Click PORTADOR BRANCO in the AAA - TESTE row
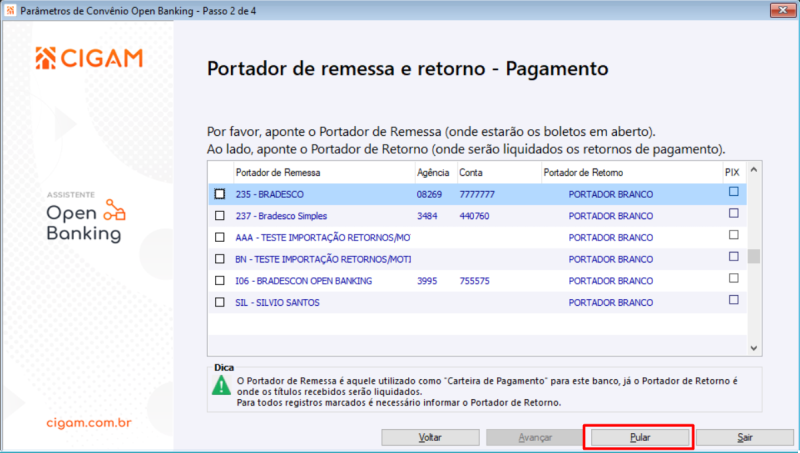The image size is (800, 453). pos(611,237)
